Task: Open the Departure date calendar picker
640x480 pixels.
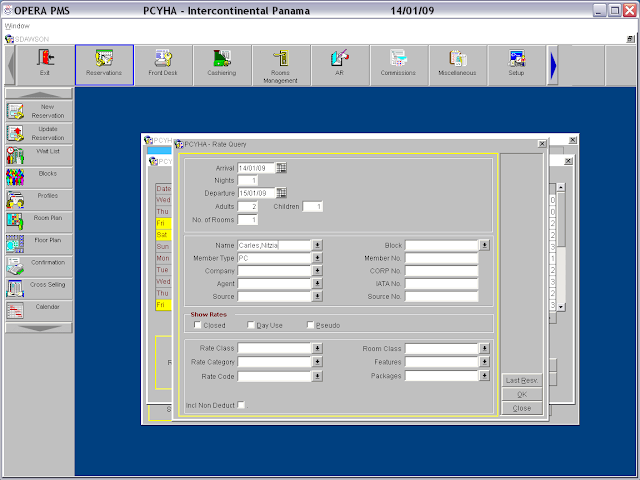Action: click(x=281, y=193)
